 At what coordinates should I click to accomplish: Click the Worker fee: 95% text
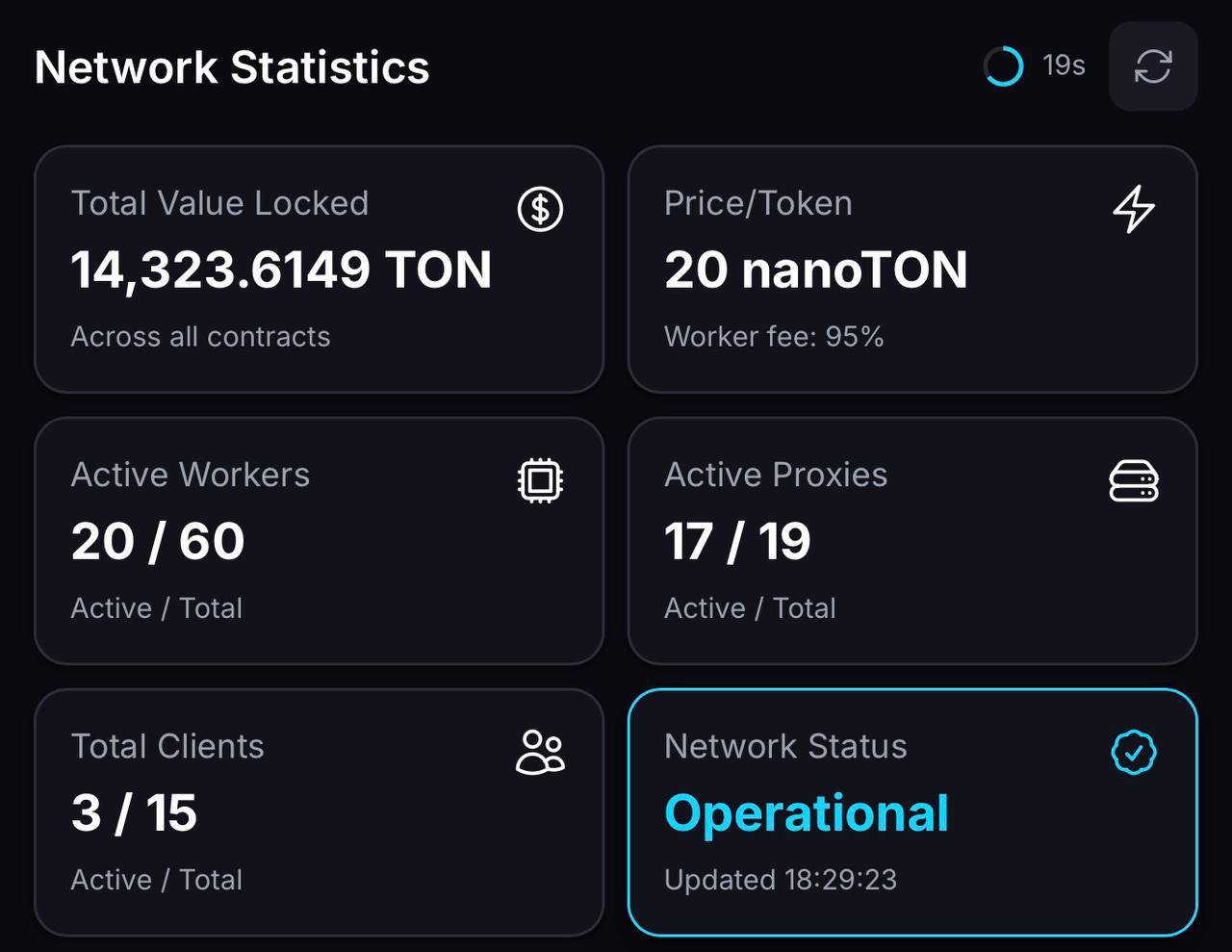(x=774, y=336)
